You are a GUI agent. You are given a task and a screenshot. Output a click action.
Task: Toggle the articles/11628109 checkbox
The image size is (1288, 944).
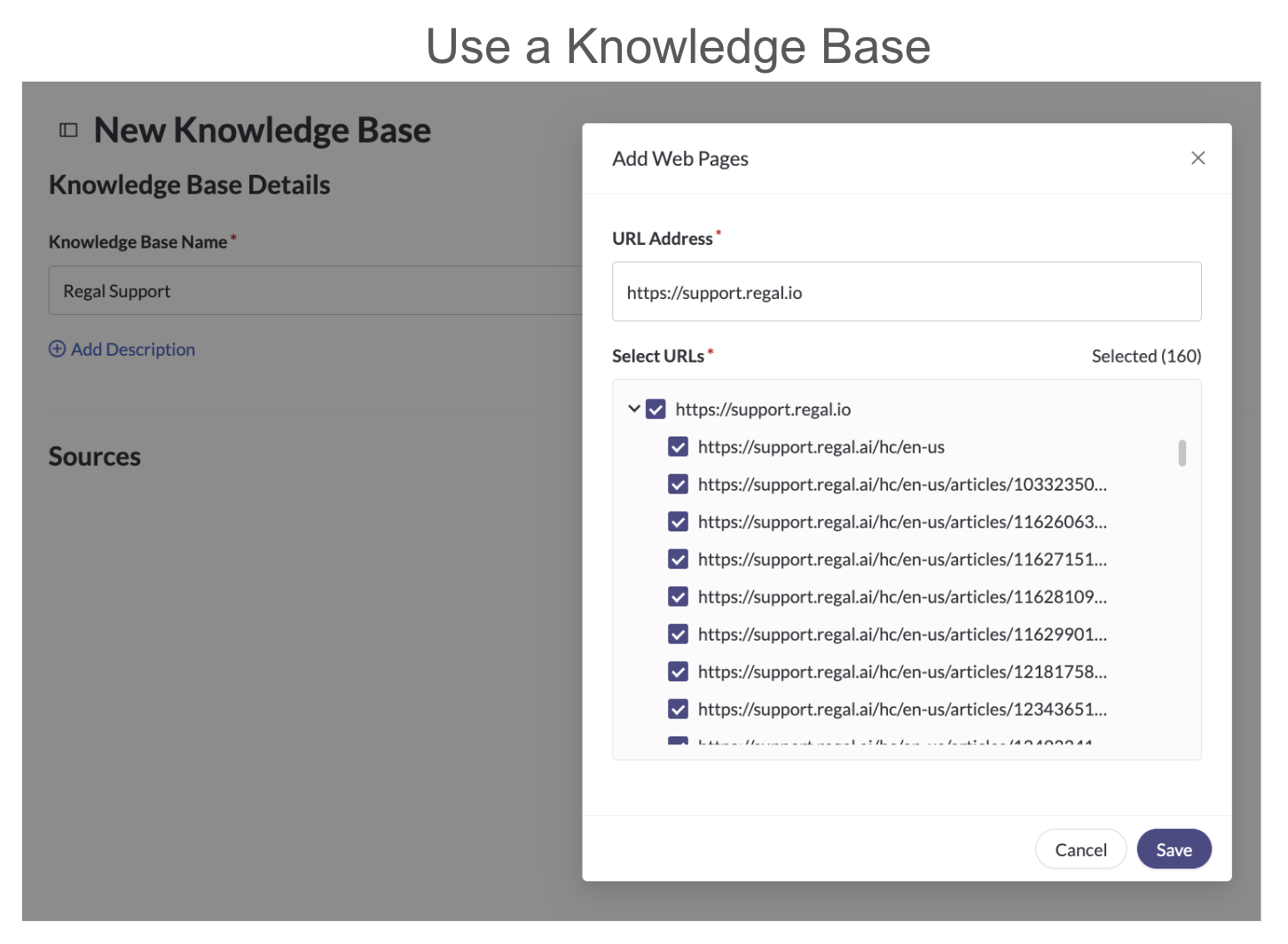678,597
